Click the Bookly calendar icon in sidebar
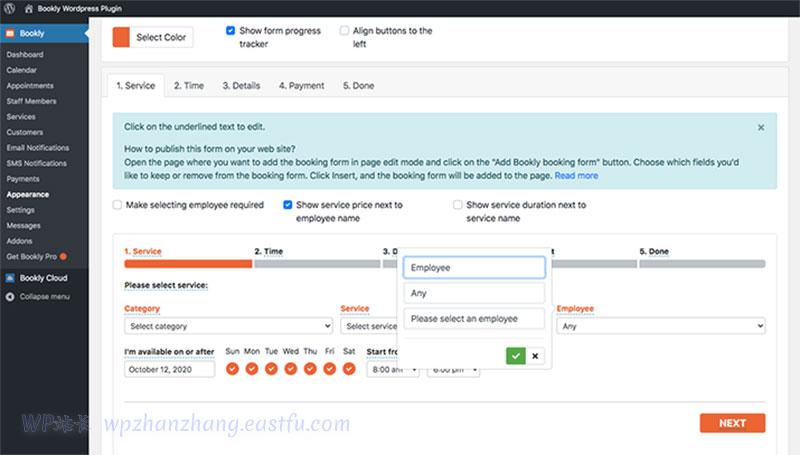Image resolution: width=800 pixels, height=455 pixels. (10, 34)
